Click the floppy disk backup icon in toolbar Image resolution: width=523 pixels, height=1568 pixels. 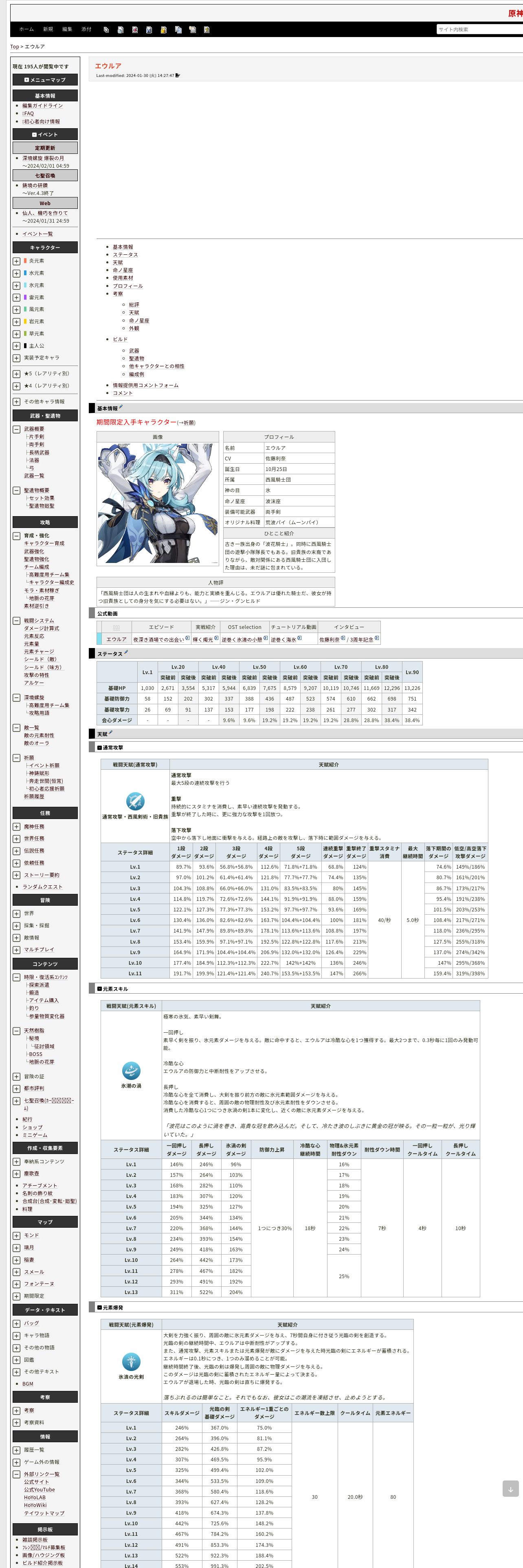pyautogui.click(x=149, y=29)
